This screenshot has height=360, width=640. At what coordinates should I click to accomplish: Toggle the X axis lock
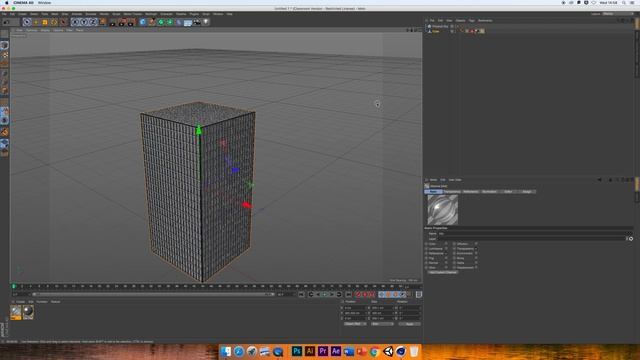[75, 22]
